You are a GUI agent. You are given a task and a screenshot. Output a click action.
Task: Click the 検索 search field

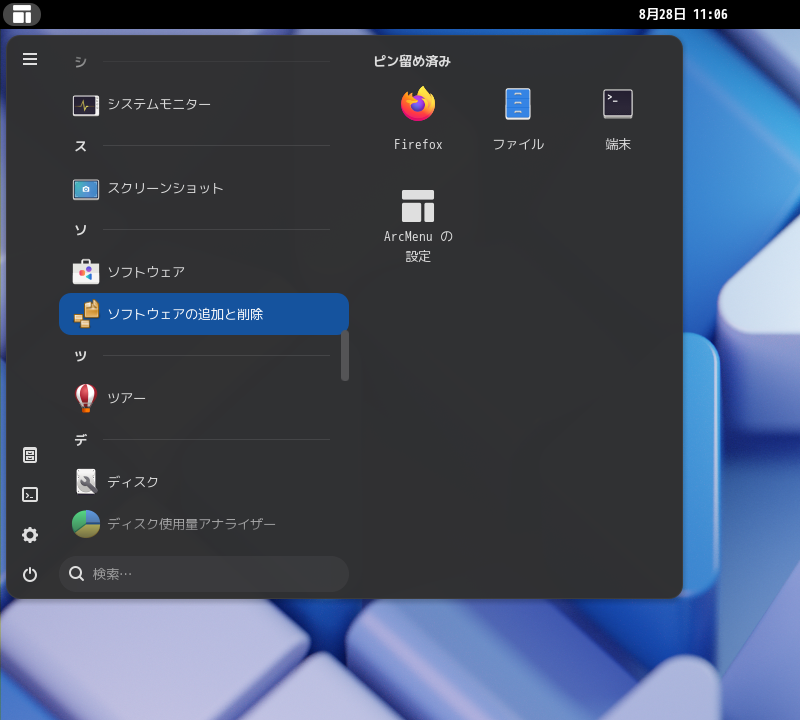click(200, 573)
